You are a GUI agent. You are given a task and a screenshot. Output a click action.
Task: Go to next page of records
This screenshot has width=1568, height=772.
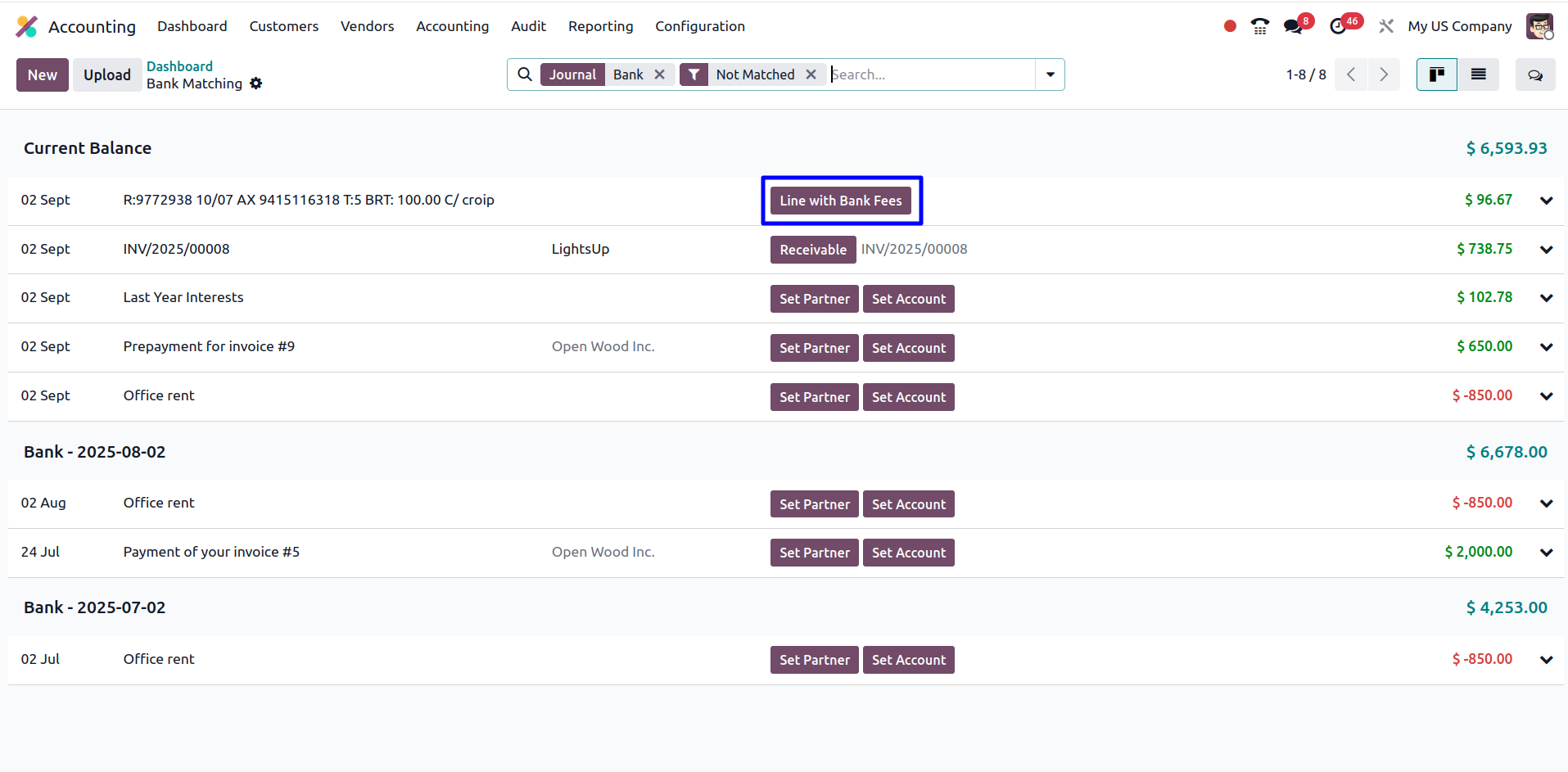click(x=1384, y=74)
